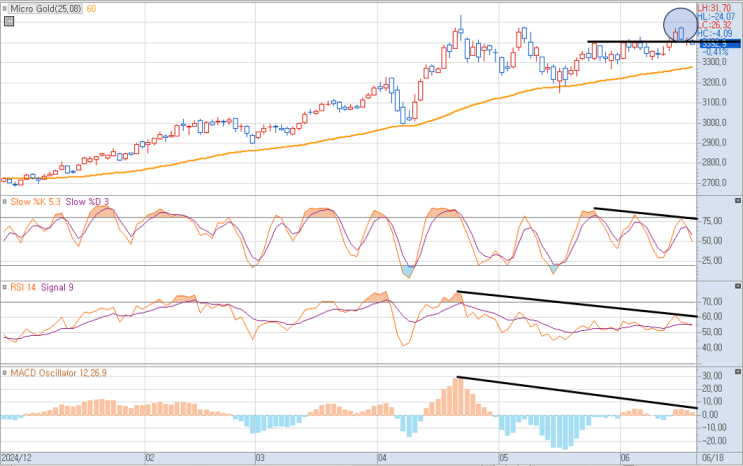
Task: Click the 03 month label on date axis
Action: pos(260,458)
